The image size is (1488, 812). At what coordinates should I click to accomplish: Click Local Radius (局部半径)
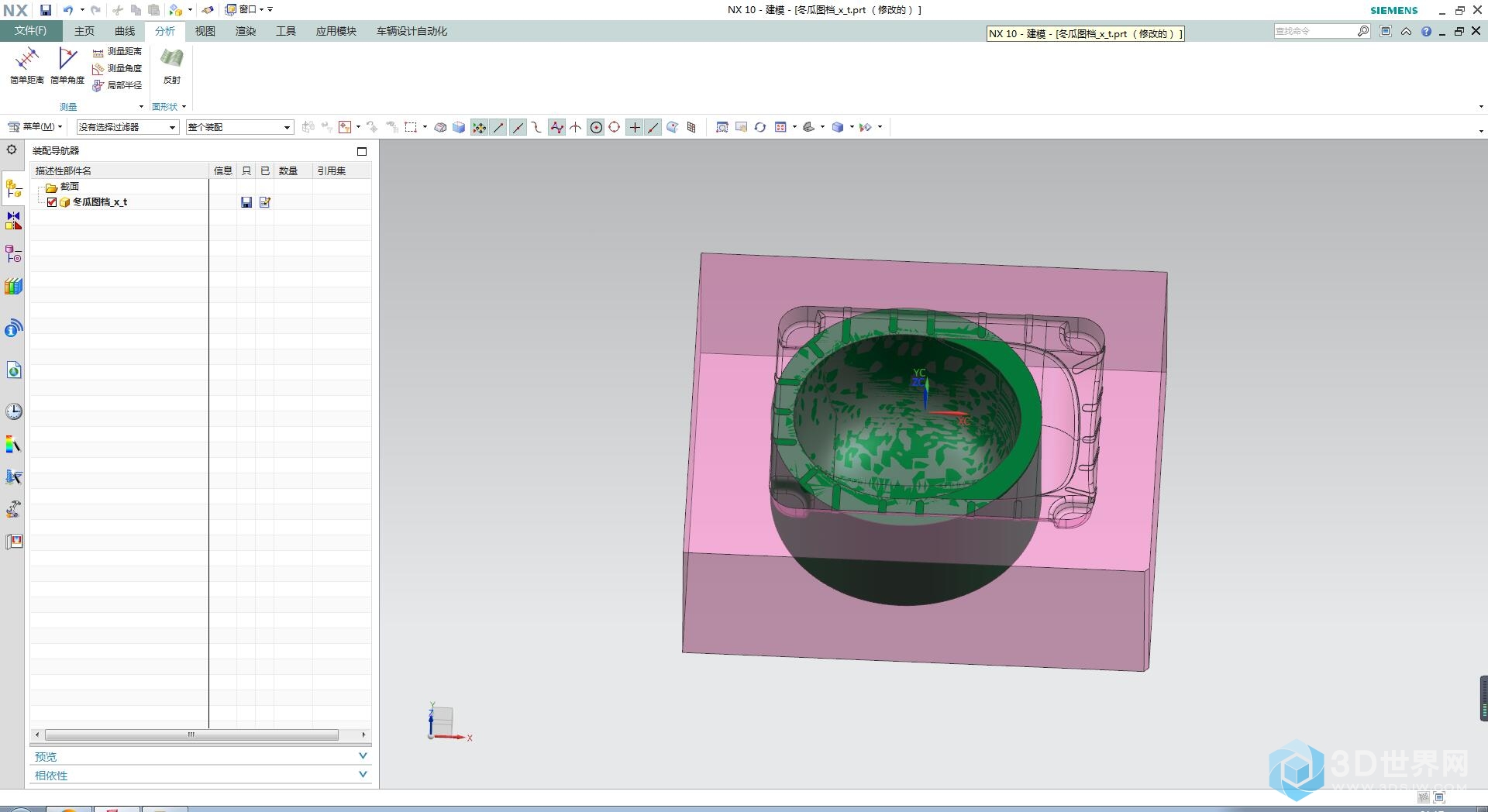click(117, 85)
